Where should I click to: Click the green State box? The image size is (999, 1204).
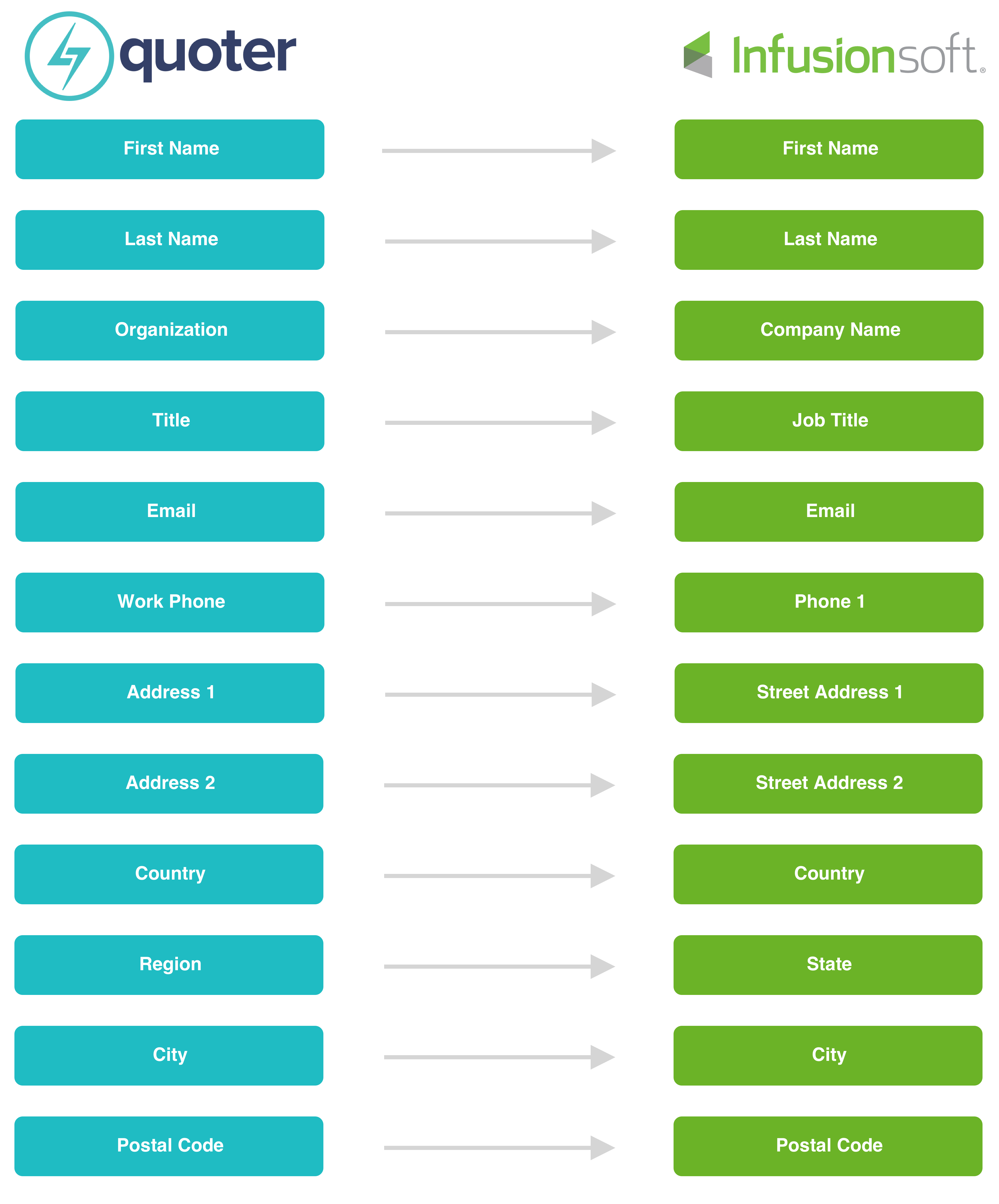(828, 964)
